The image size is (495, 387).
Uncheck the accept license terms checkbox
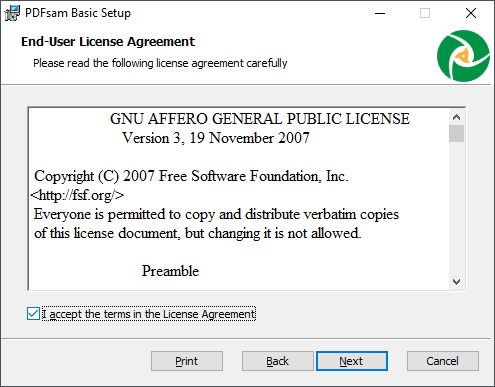[33, 314]
